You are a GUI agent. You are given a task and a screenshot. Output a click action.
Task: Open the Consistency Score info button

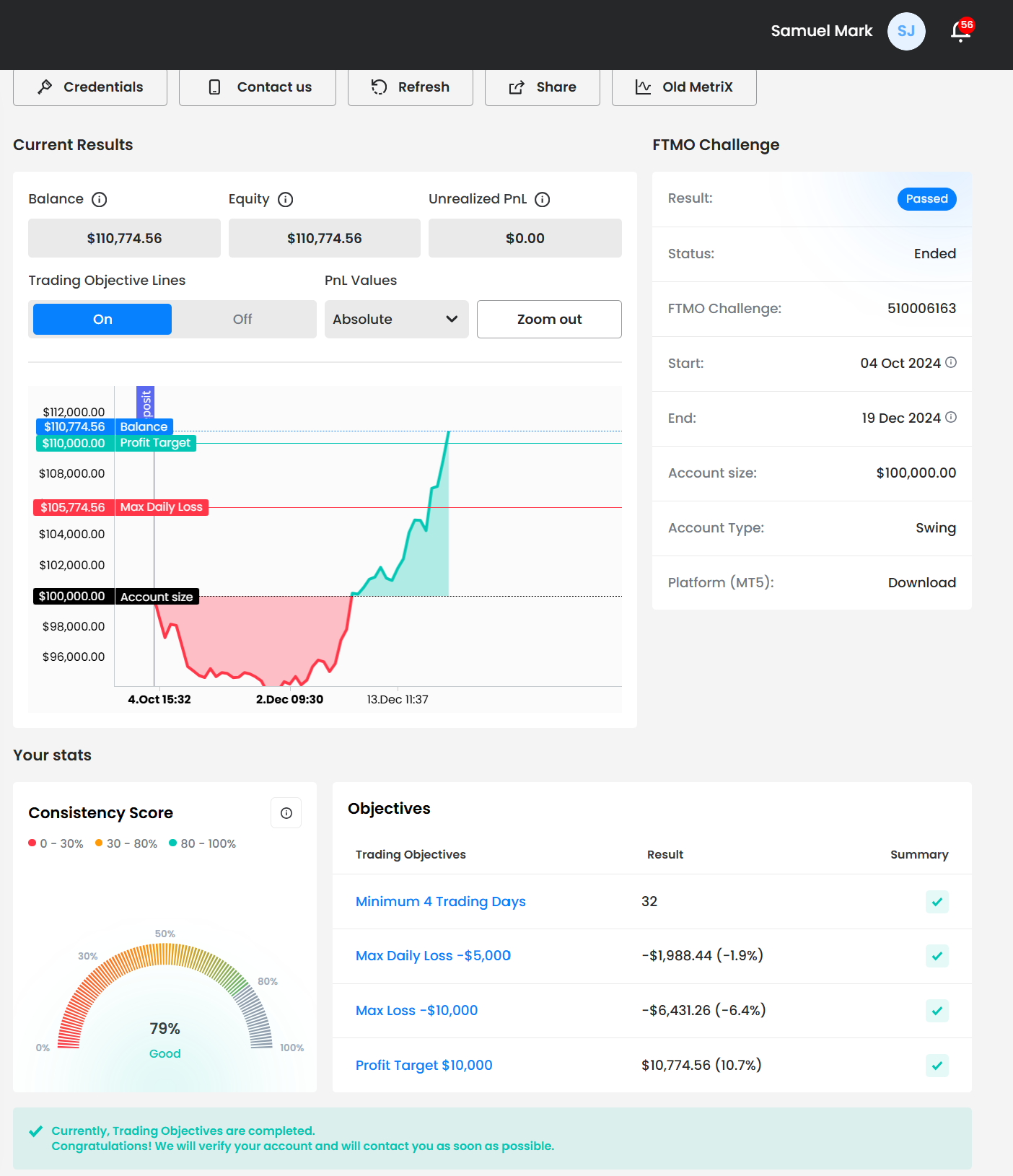[x=286, y=813]
